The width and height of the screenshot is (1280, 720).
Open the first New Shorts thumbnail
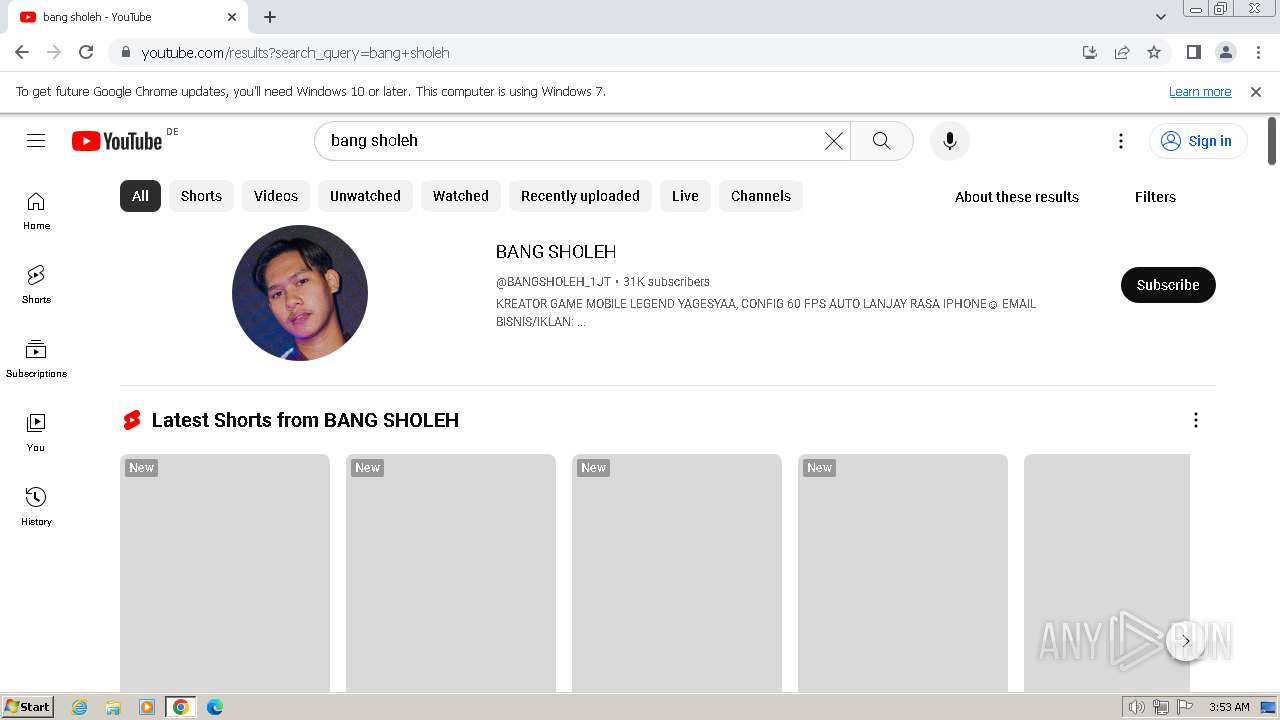pos(225,573)
